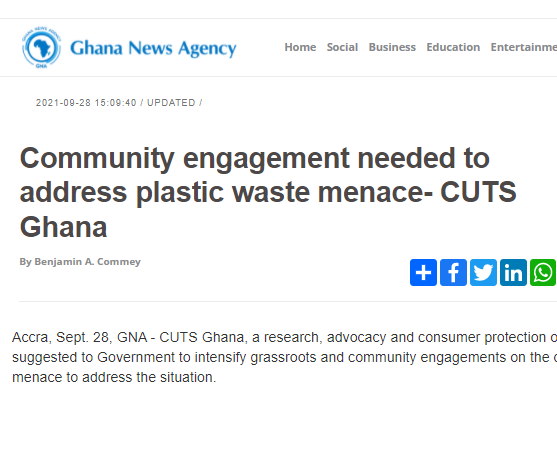Share the article on Twitter
This screenshot has height=456, width=557.
(x=483, y=272)
